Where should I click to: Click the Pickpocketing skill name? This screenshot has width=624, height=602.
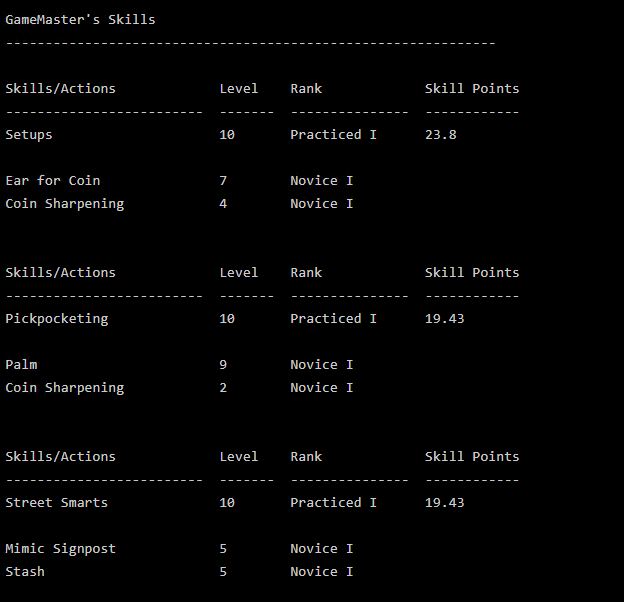click(57, 319)
